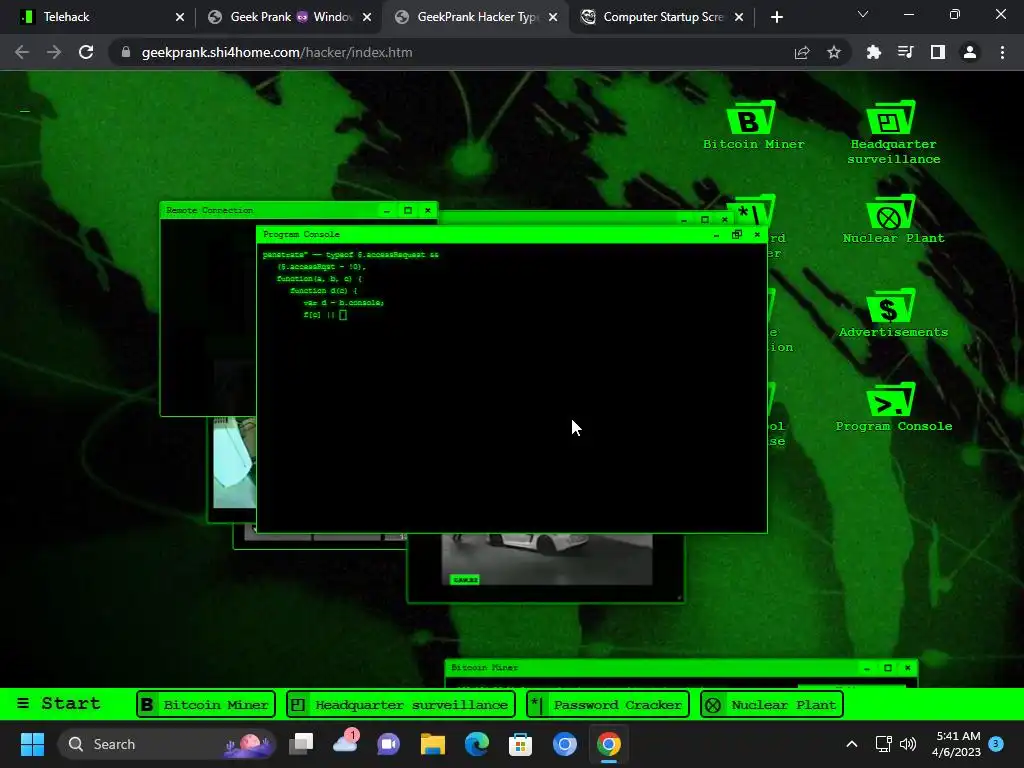Viewport: 1024px width, 768px height.
Task: Open Microsoft Store from the taskbar
Action: pos(520,744)
